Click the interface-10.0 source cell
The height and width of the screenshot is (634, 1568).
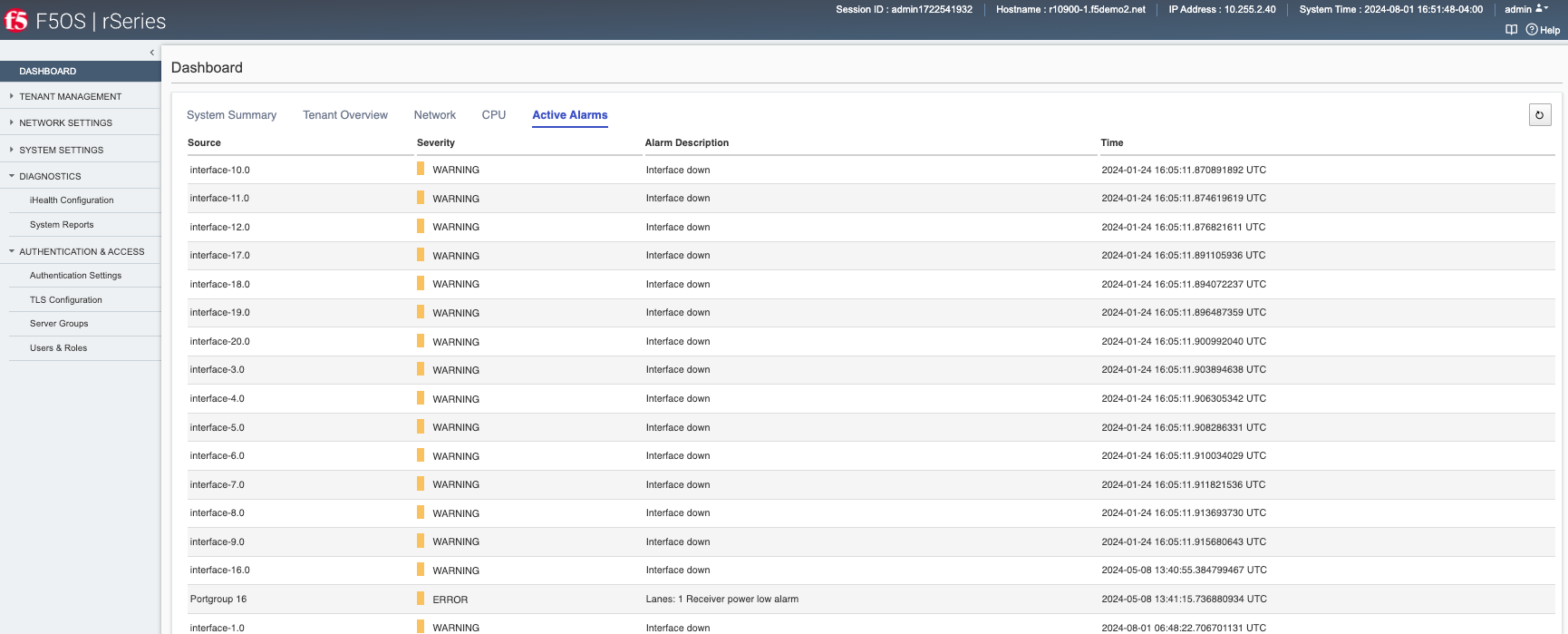[x=220, y=170]
